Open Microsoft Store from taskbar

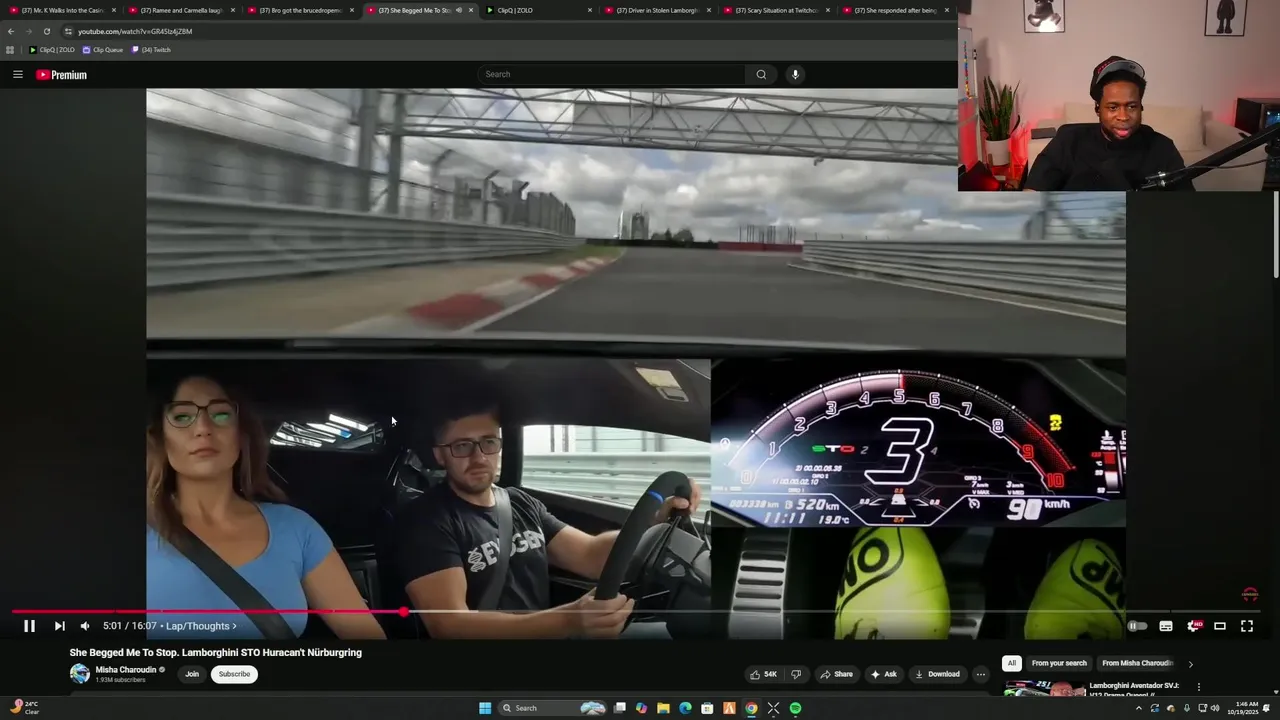click(x=707, y=708)
